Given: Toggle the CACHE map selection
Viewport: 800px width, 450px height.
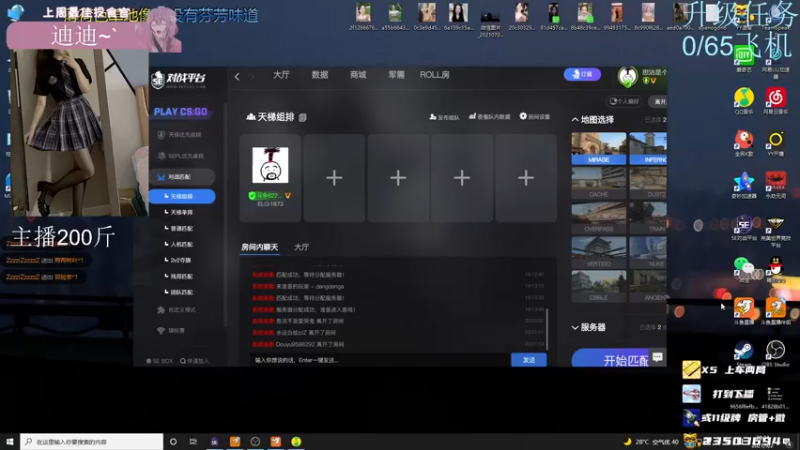Looking at the screenshot, I should (598, 183).
